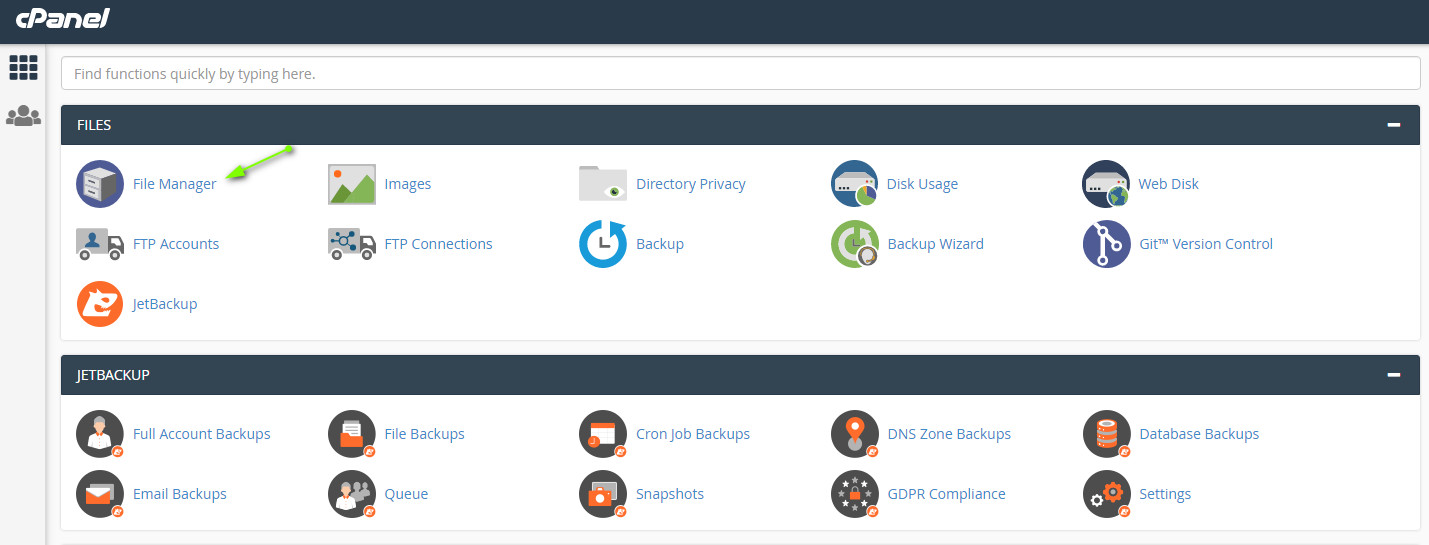Open the File Backups link
The image size is (1429, 545).
[x=424, y=434]
